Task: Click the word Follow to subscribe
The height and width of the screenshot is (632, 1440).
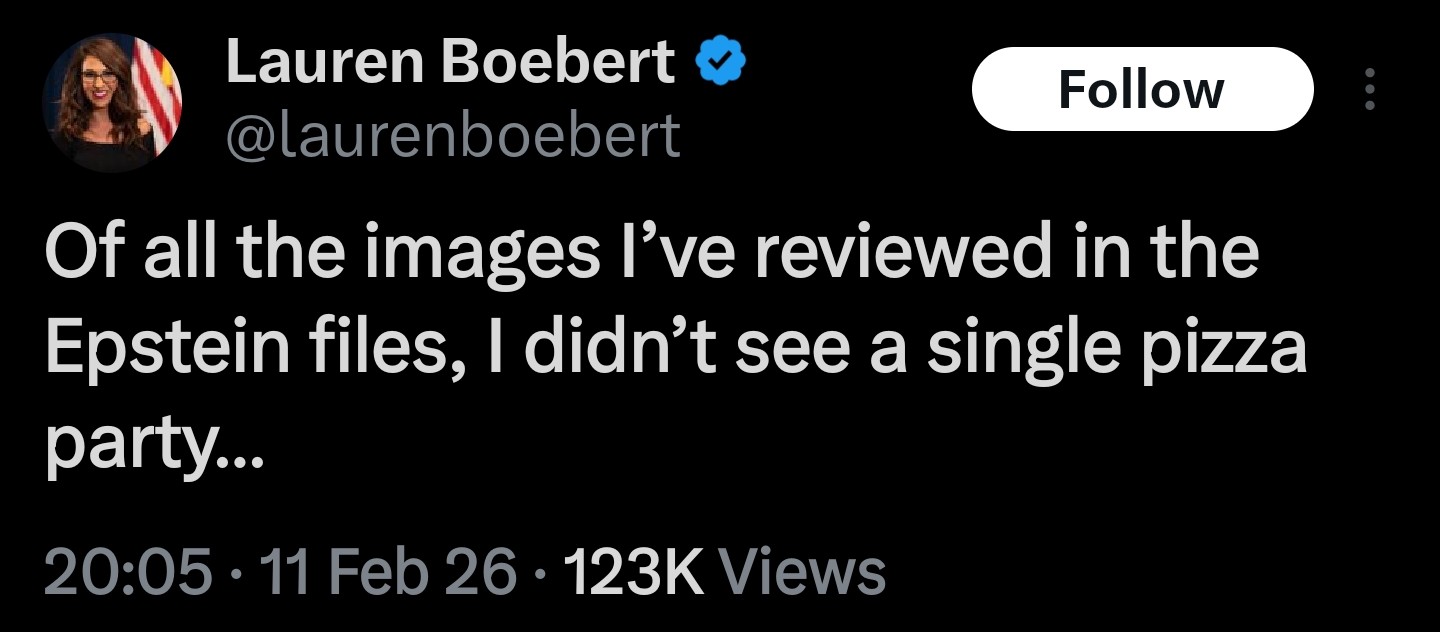Action: 1141,89
